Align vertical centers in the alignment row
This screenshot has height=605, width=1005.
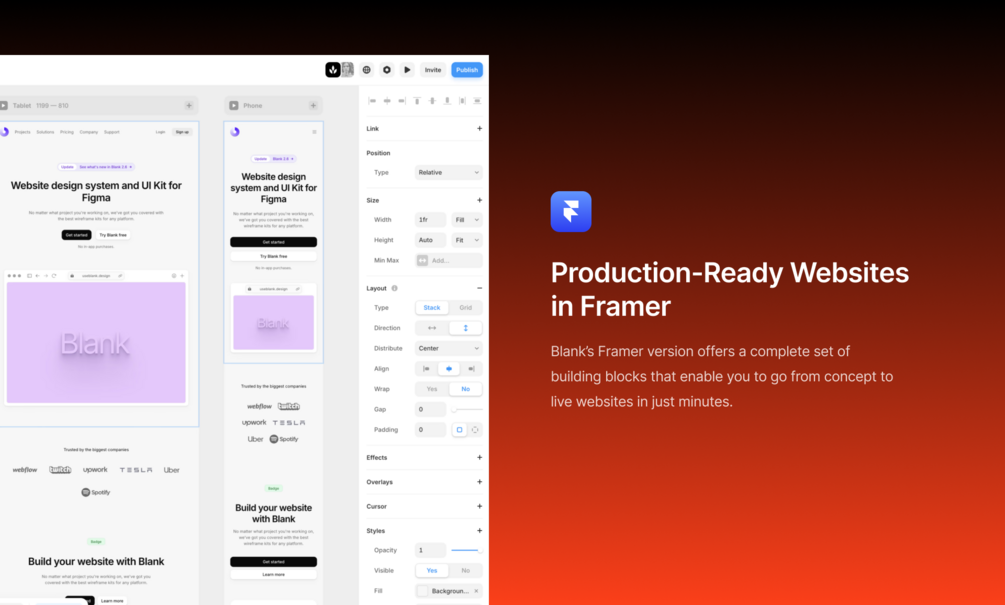point(433,101)
